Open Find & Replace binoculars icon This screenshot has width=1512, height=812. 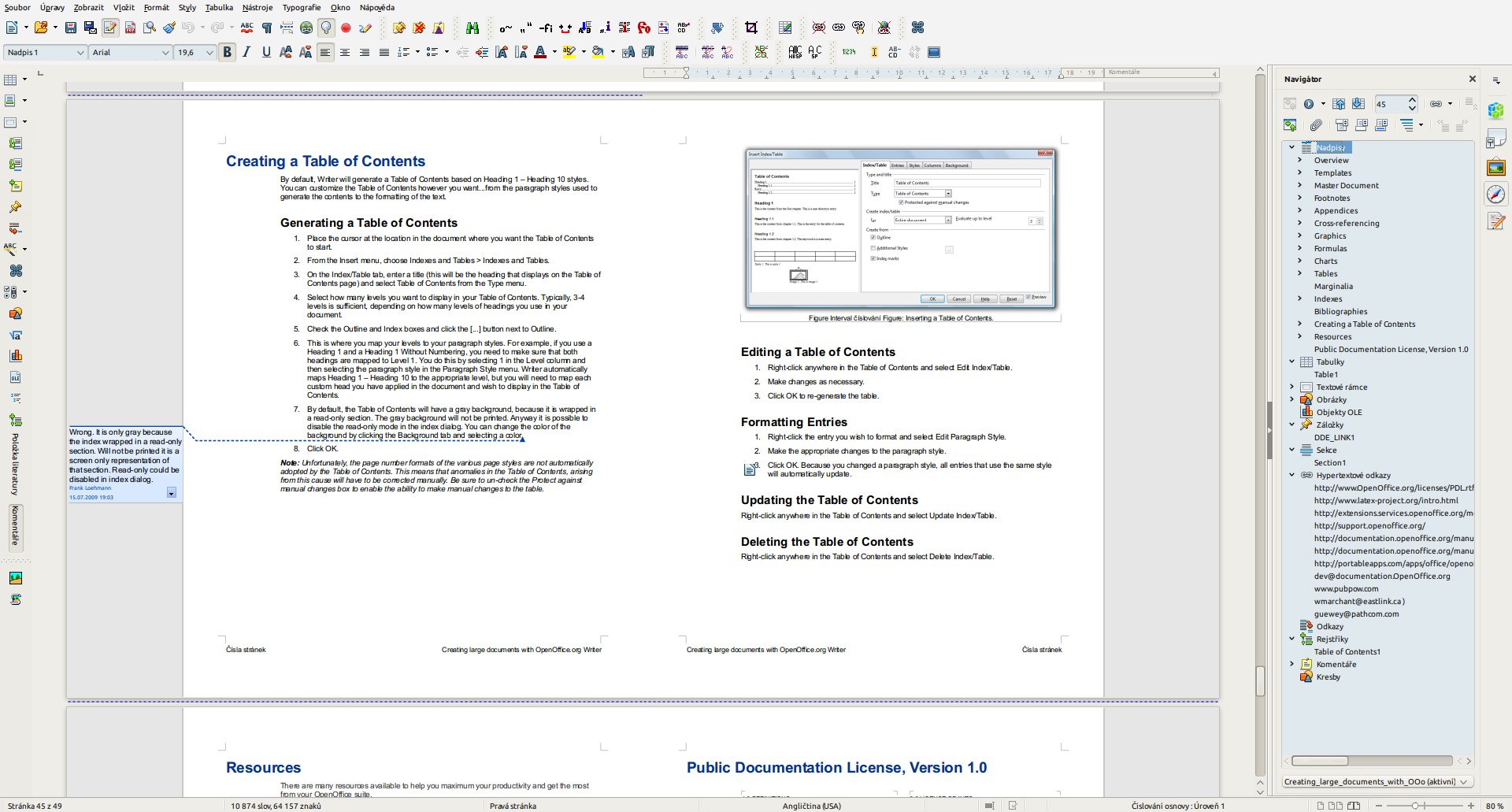tap(472, 28)
